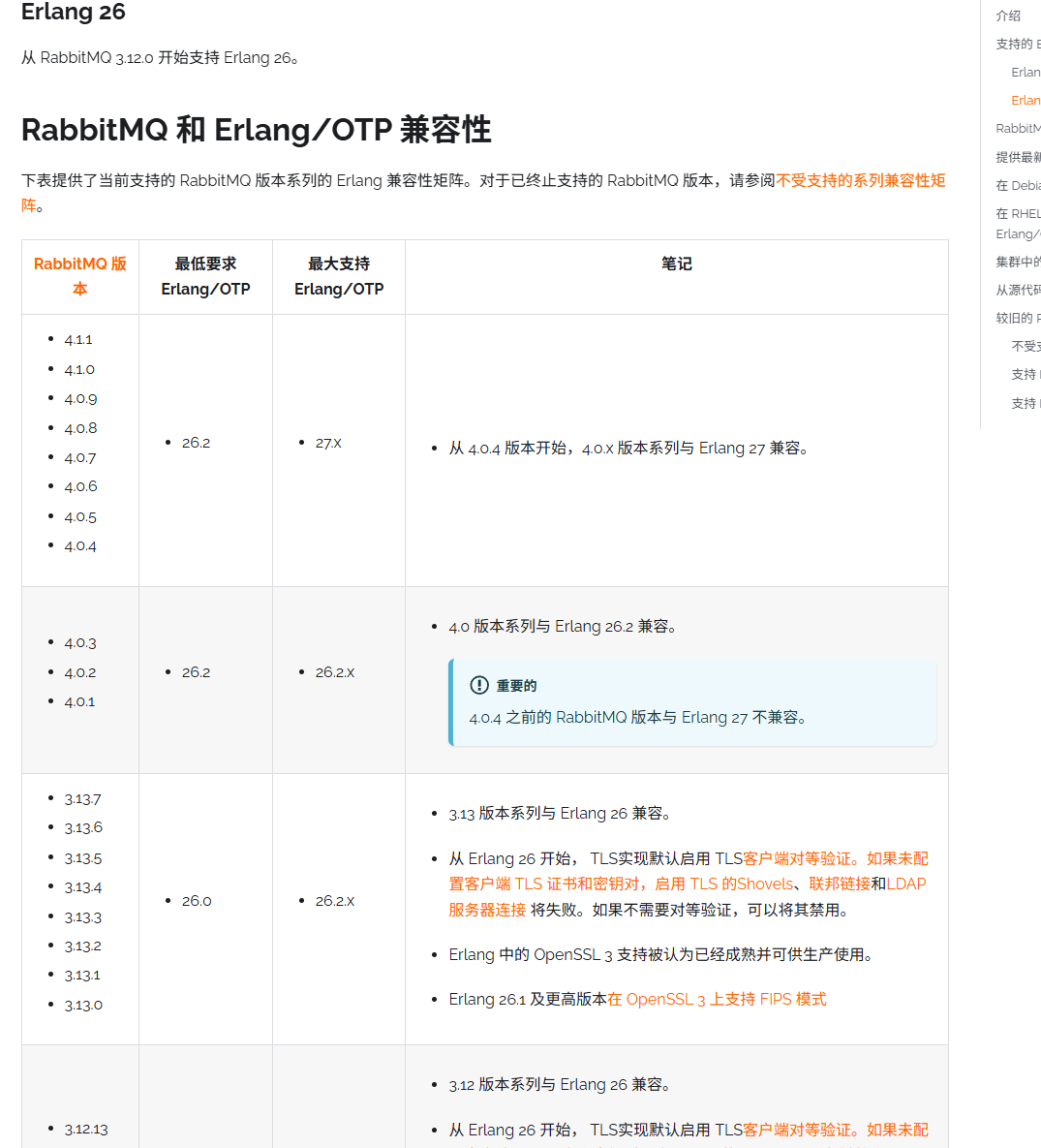Click version 4.1.1 in the table

[x=78, y=340]
